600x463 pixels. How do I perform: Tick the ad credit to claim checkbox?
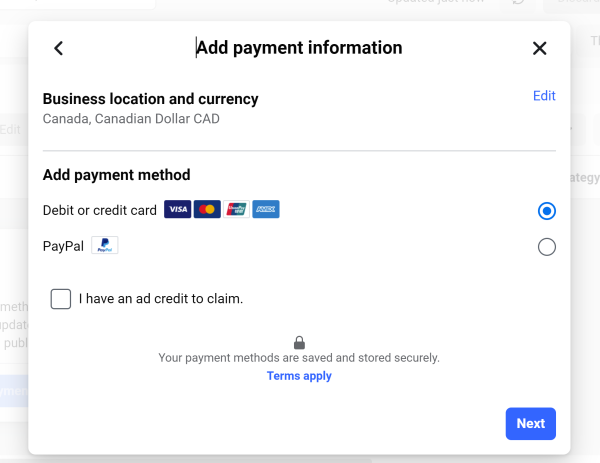click(61, 299)
